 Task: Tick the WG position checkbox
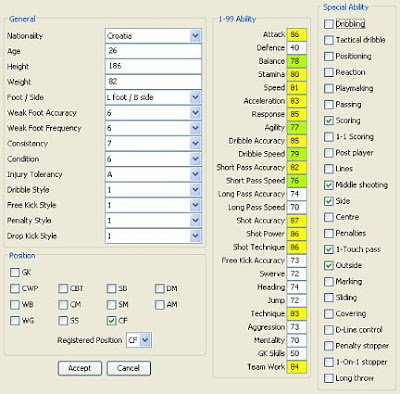point(15,320)
